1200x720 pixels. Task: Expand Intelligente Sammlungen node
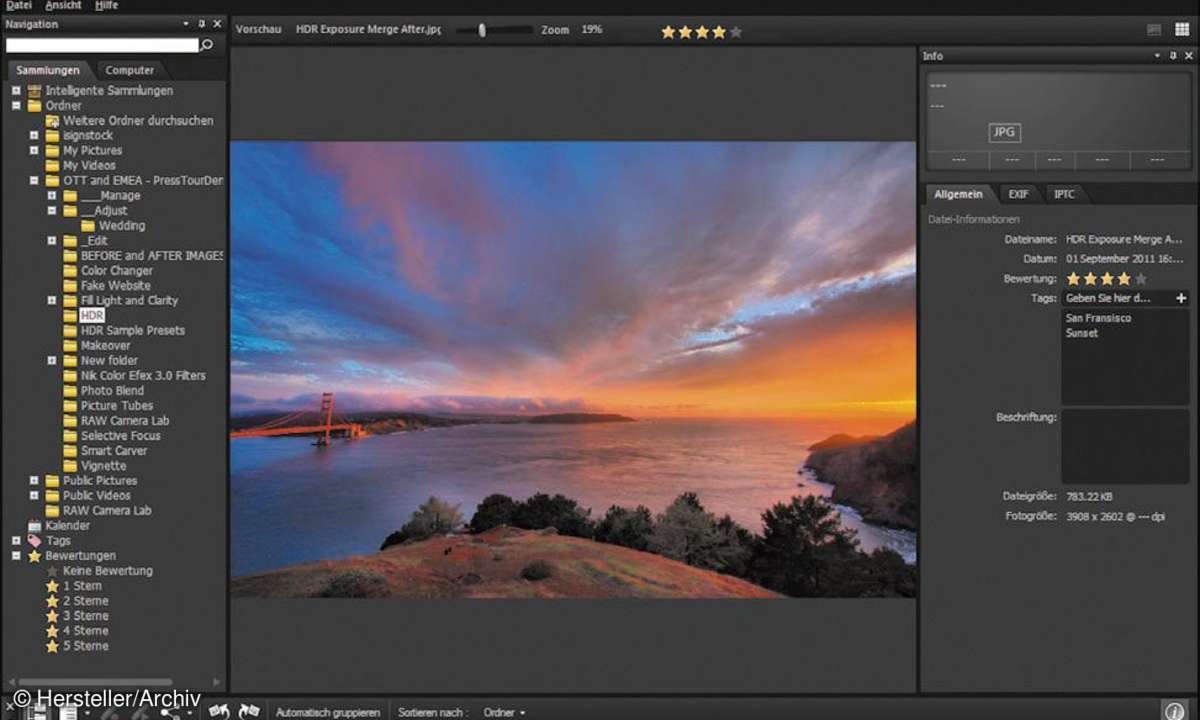[x=16, y=91]
